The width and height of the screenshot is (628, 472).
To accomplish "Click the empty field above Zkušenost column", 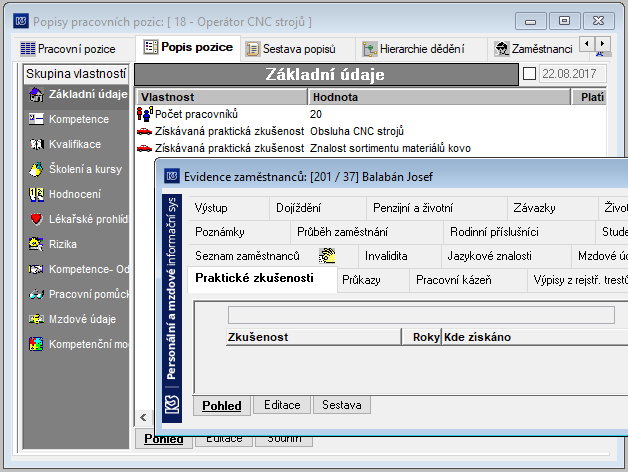I will 421,315.
